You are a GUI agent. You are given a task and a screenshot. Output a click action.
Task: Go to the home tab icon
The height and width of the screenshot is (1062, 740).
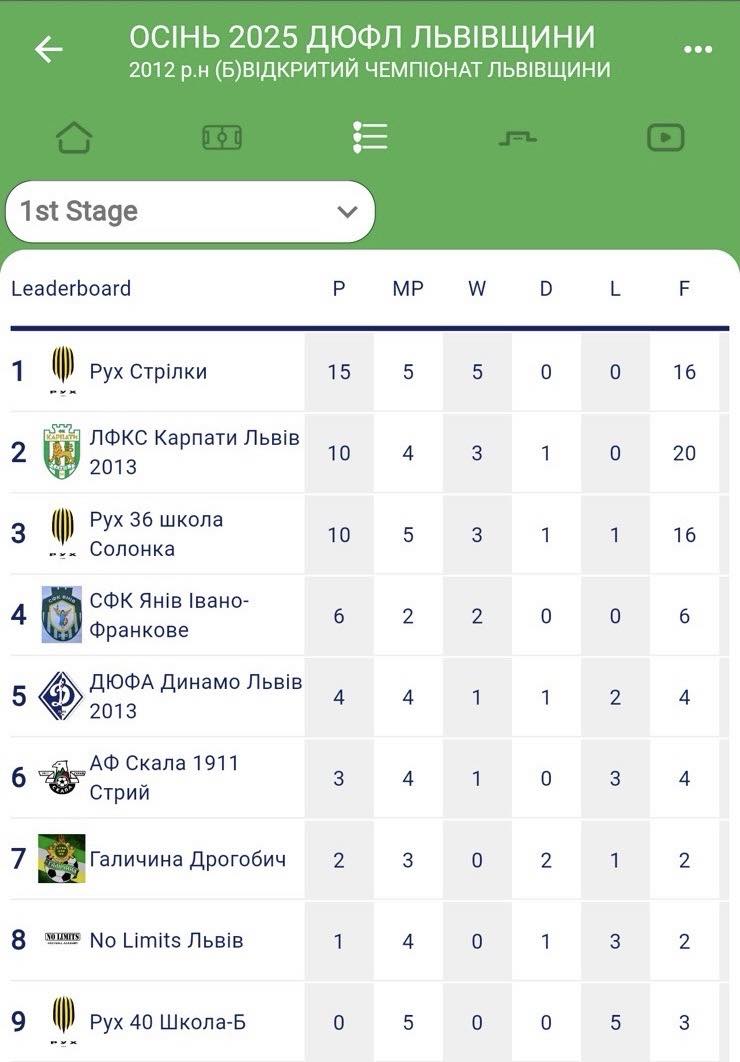74,137
